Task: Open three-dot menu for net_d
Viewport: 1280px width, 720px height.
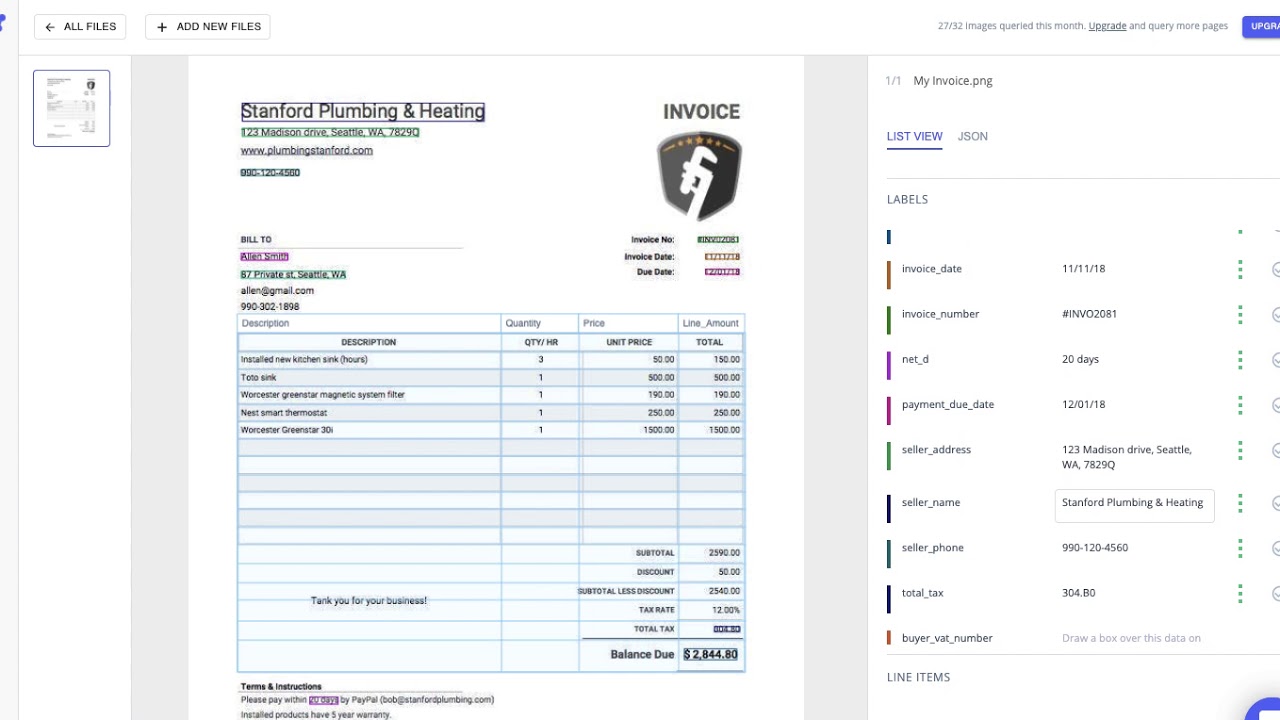Action: [1240, 359]
